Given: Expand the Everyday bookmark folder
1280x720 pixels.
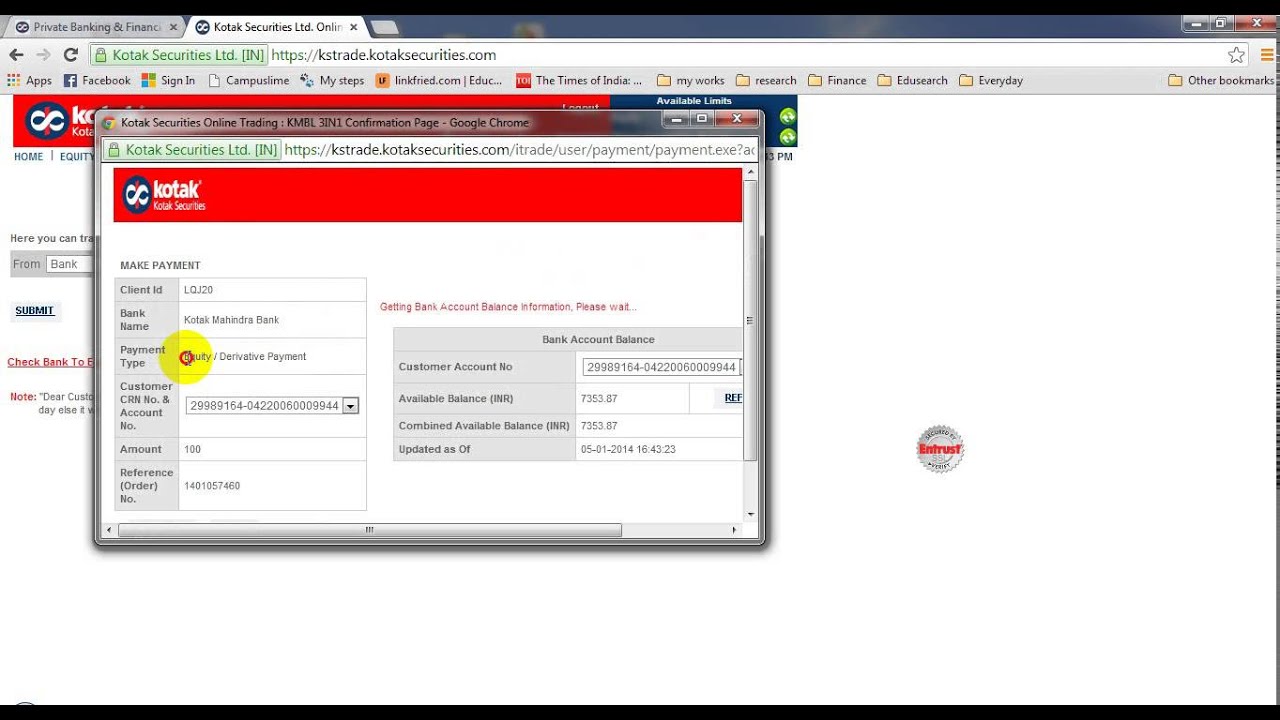Looking at the screenshot, I should pos(991,80).
